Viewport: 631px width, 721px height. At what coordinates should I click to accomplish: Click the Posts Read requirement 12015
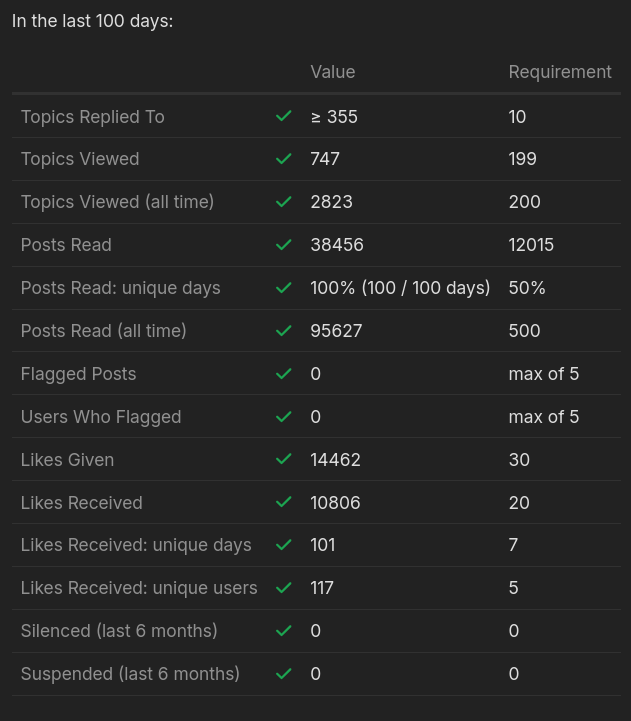(x=531, y=245)
